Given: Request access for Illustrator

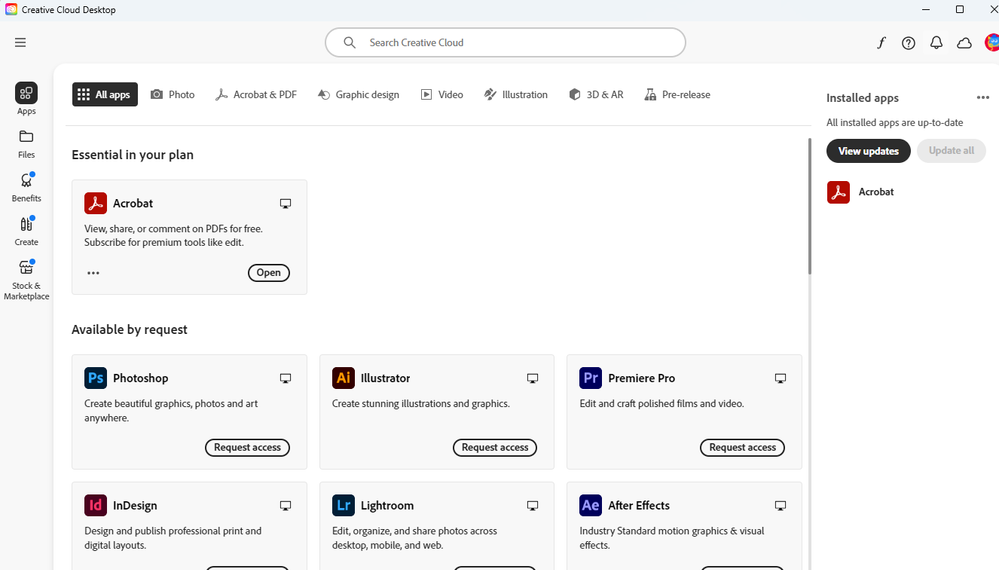Looking at the screenshot, I should click(495, 447).
